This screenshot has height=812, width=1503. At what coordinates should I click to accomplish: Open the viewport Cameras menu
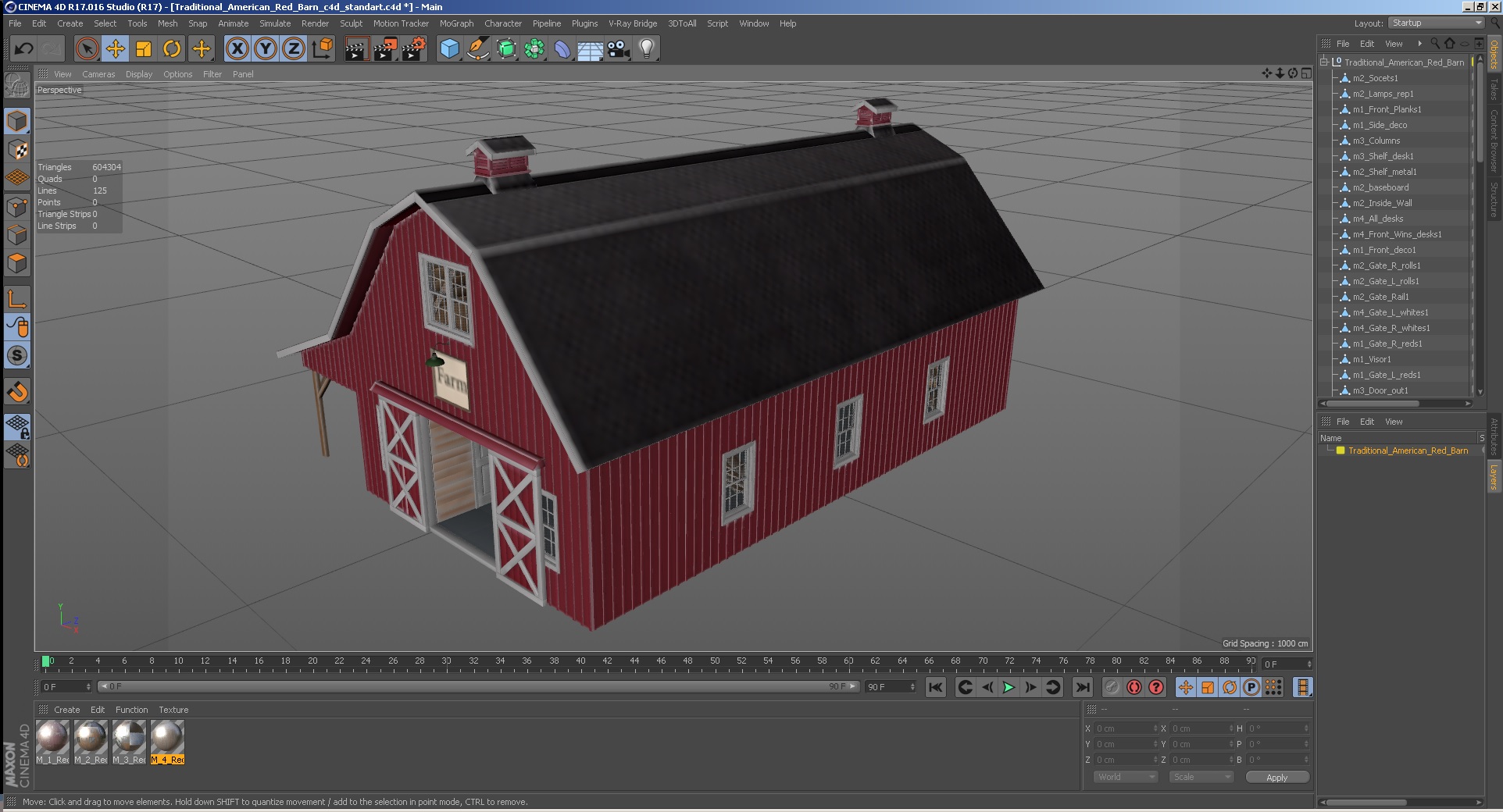[x=98, y=74]
